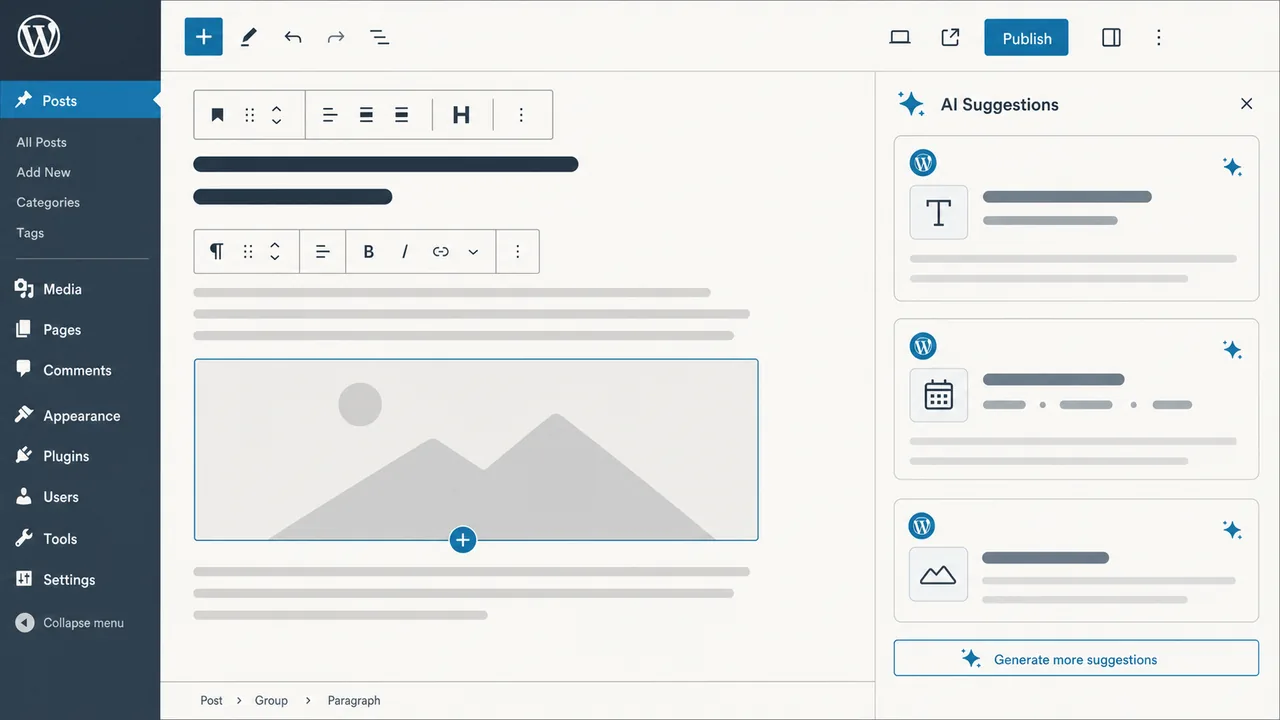Click the paragraph text below the image
Viewport: 1280px width, 720px height.
(x=471, y=593)
